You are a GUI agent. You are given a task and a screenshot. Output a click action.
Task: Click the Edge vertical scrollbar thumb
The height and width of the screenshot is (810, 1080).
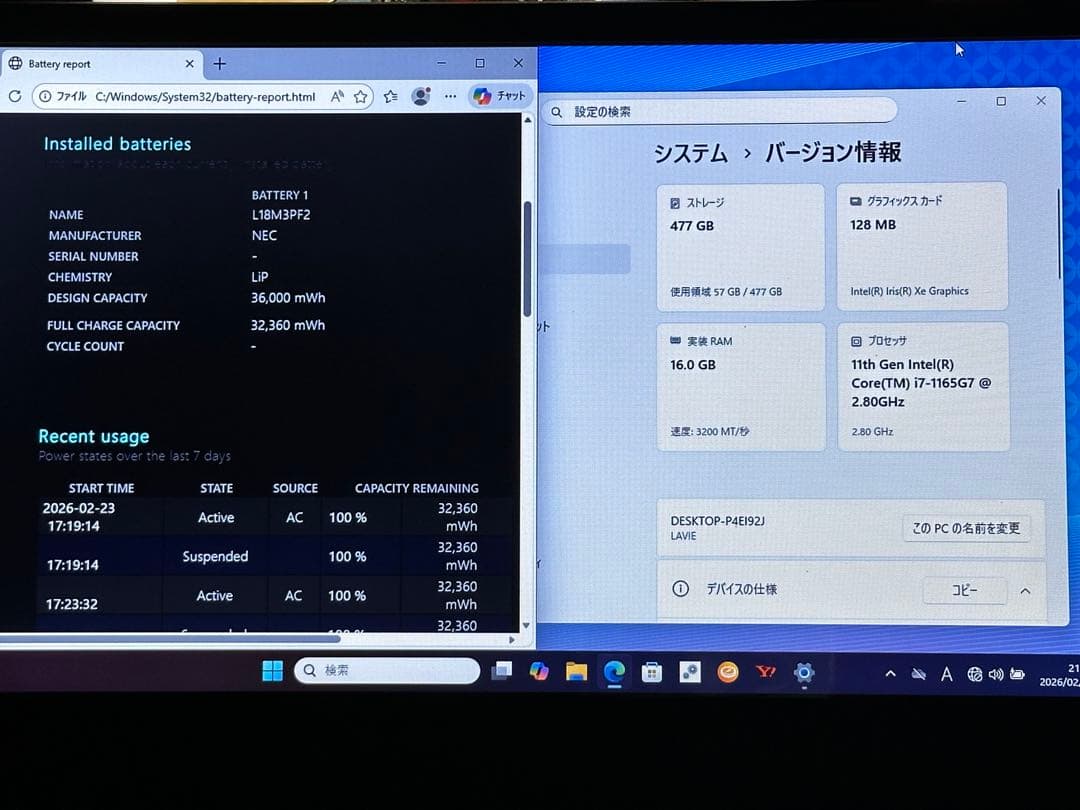point(527,258)
